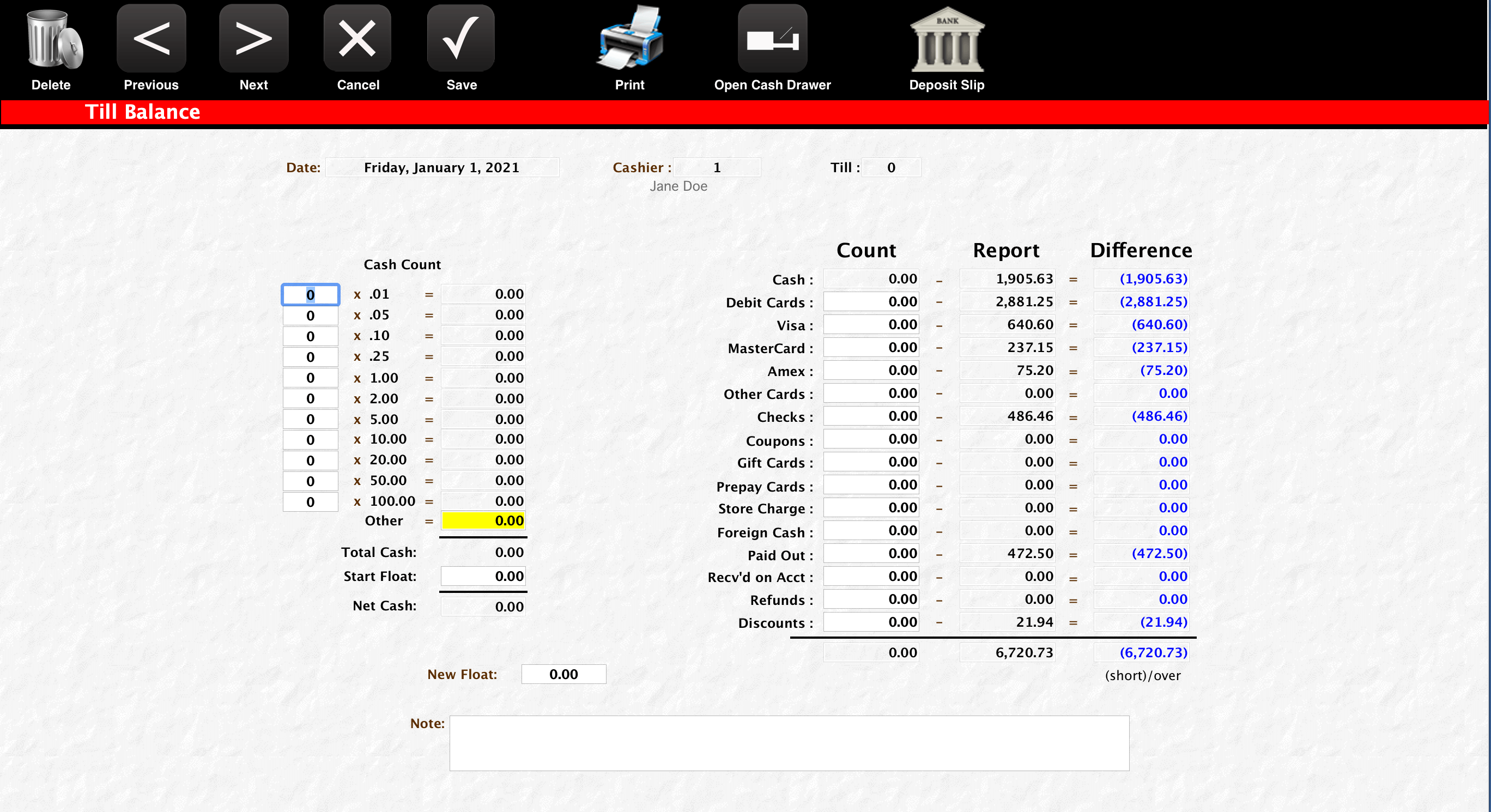This screenshot has width=1491, height=812.
Task: Open the bank Deposit Slip
Action: click(x=947, y=39)
